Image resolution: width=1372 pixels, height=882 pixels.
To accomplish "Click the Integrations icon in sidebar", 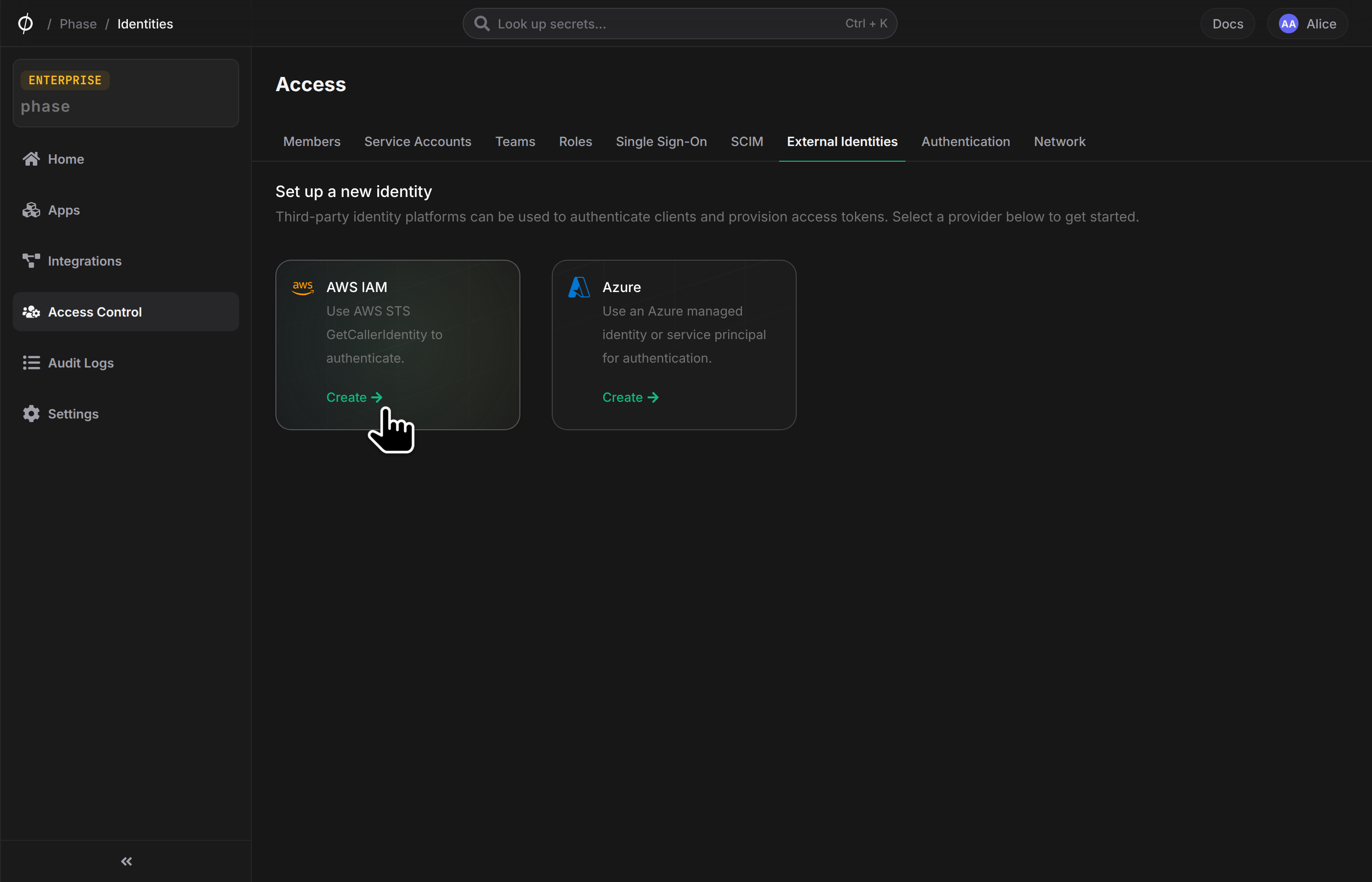I will pyautogui.click(x=31, y=261).
